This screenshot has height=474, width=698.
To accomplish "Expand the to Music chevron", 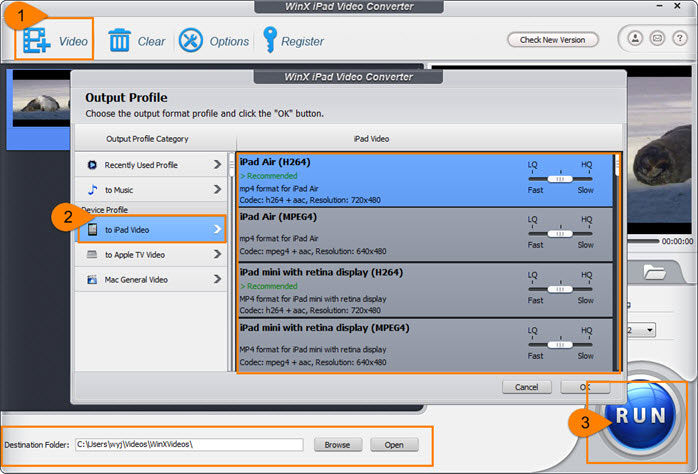I will pyautogui.click(x=217, y=190).
